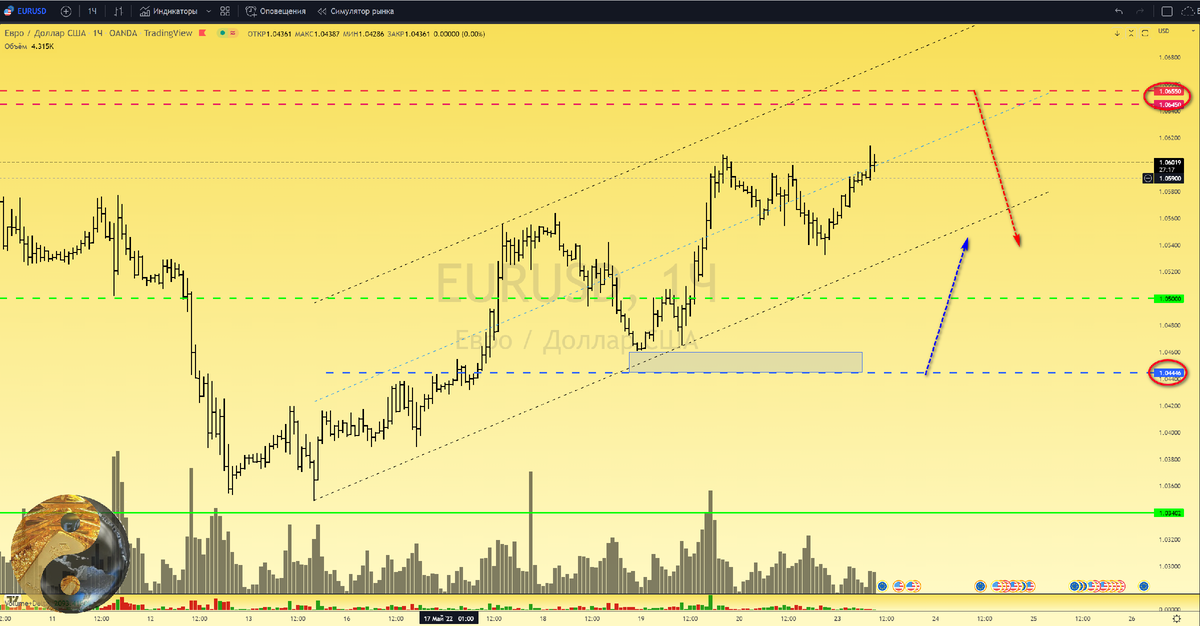Select the gray rectangle support zone

[x=745, y=362]
